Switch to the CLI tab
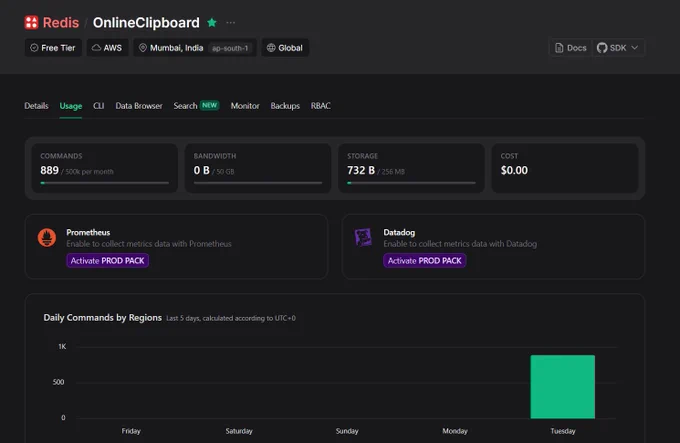The width and height of the screenshot is (680, 443). tap(98, 106)
